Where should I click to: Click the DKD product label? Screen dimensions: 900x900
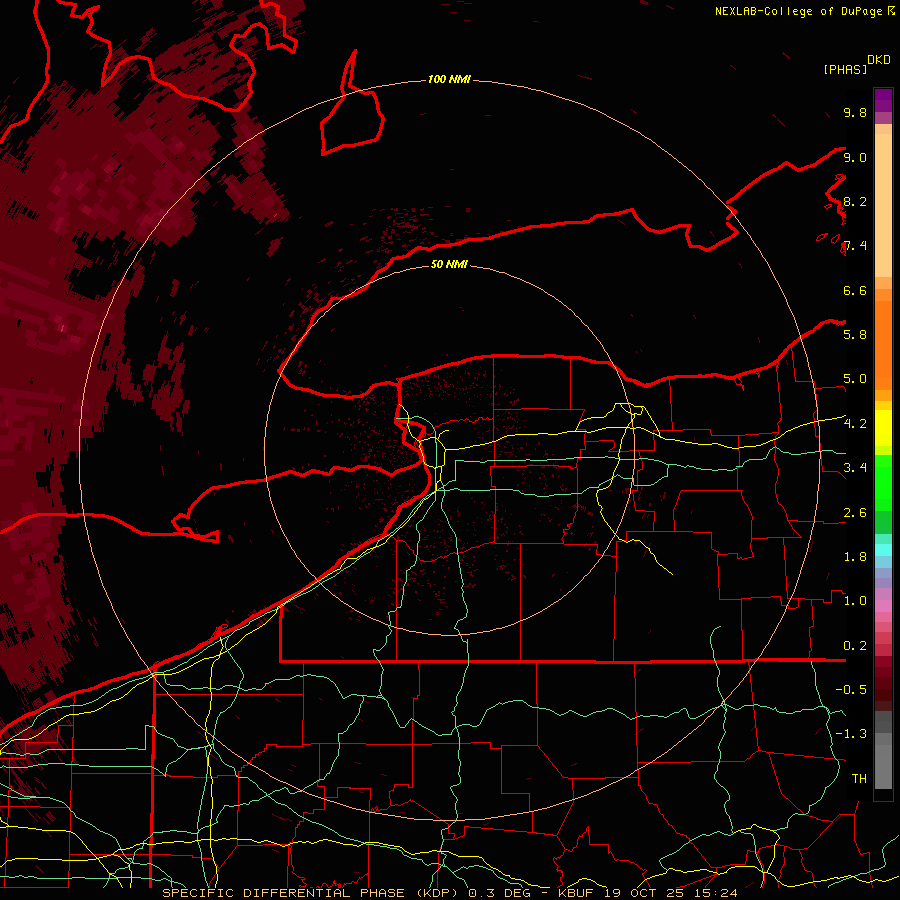(x=879, y=60)
